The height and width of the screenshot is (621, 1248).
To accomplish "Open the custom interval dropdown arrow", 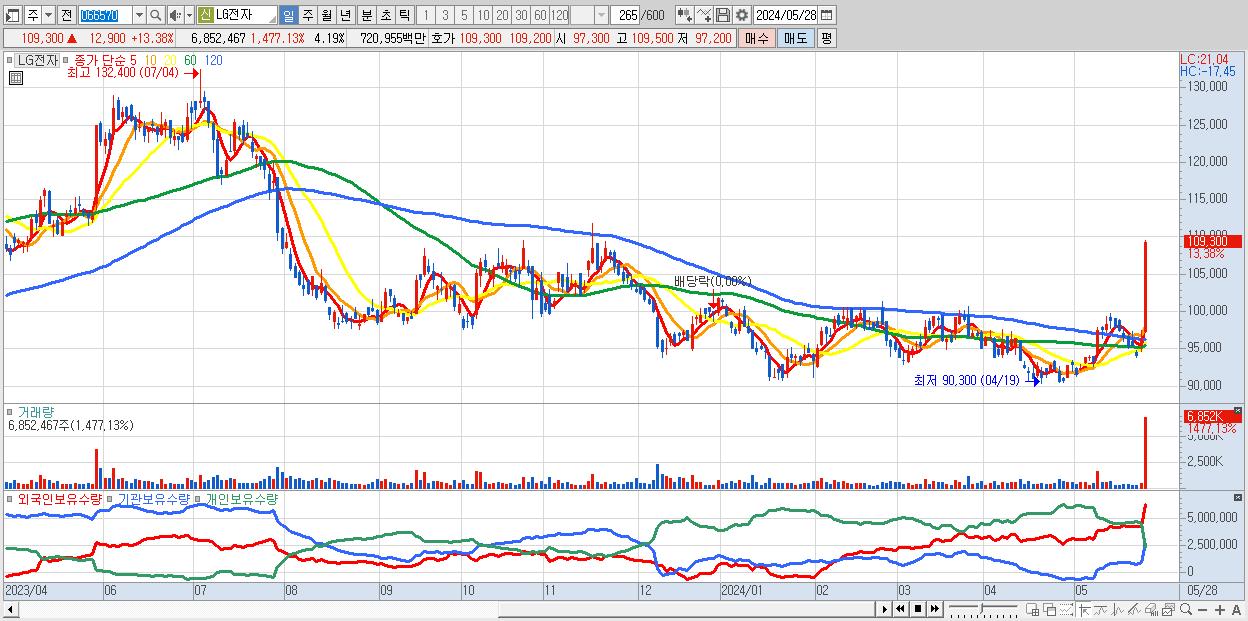I will 601,15.
